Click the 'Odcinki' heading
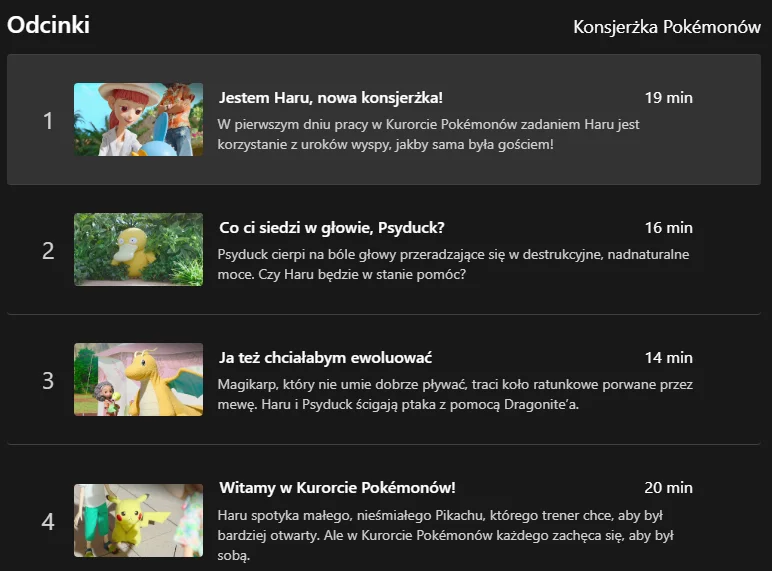The height and width of the screenshot is (571, 772). (48, 25)
